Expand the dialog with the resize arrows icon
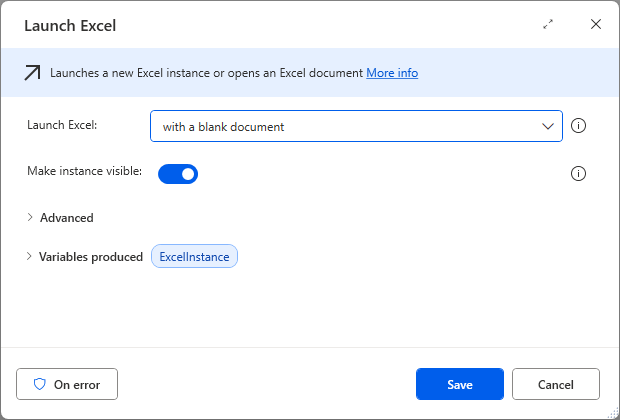620x420 pixels. click(x=548, y=25)
